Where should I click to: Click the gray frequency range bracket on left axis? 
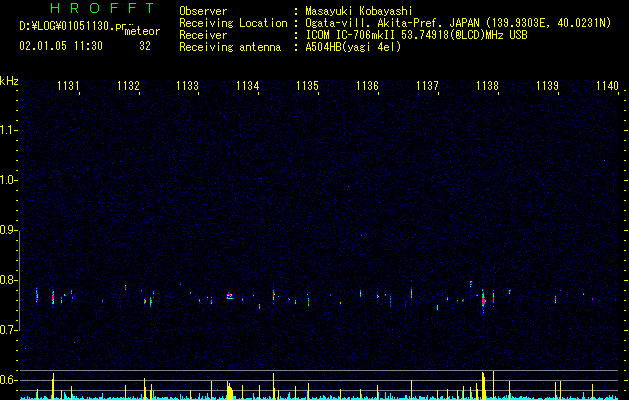[x=20, y=281]
